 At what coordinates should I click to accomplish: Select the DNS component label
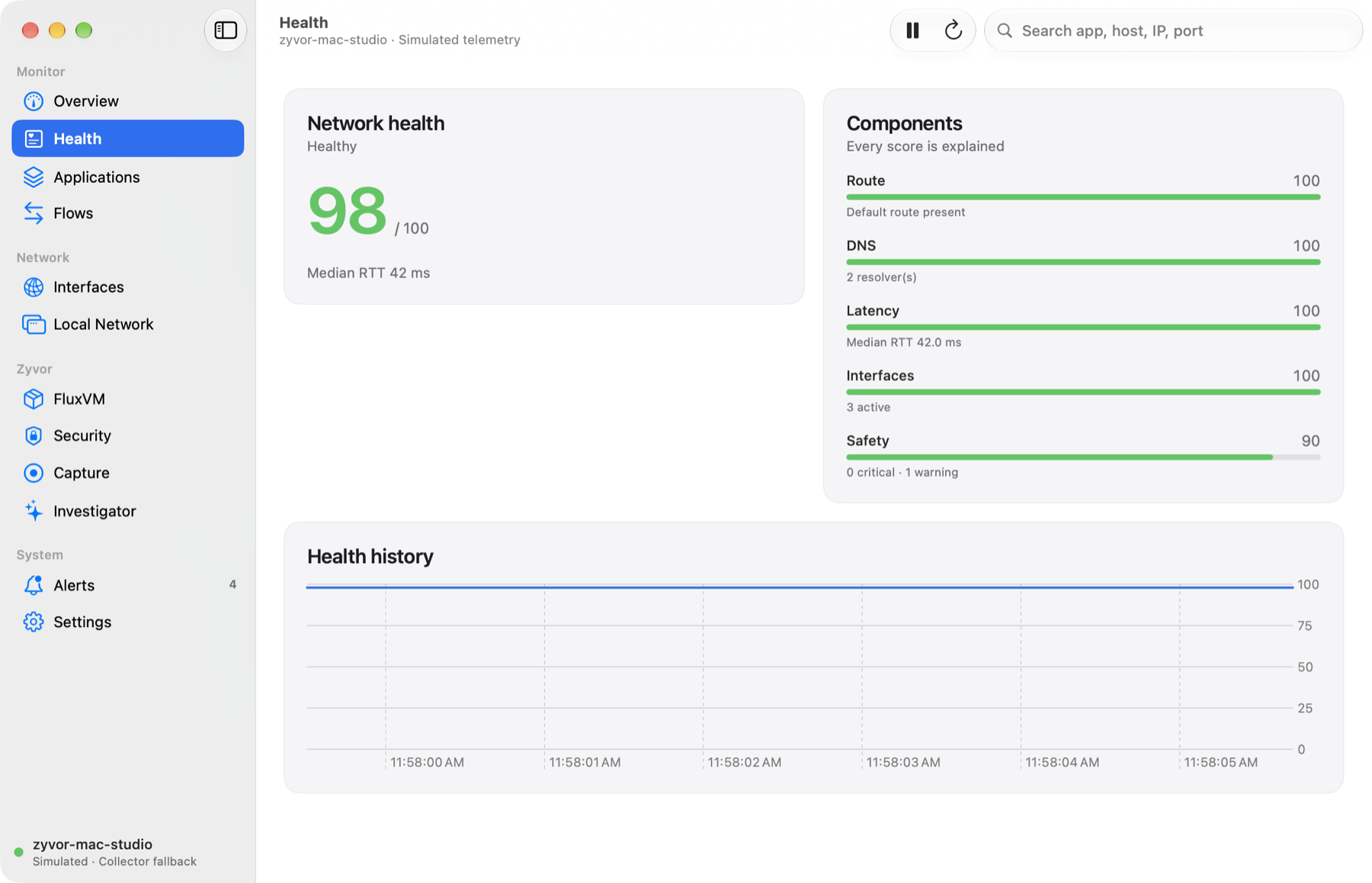tap(861, 245)
